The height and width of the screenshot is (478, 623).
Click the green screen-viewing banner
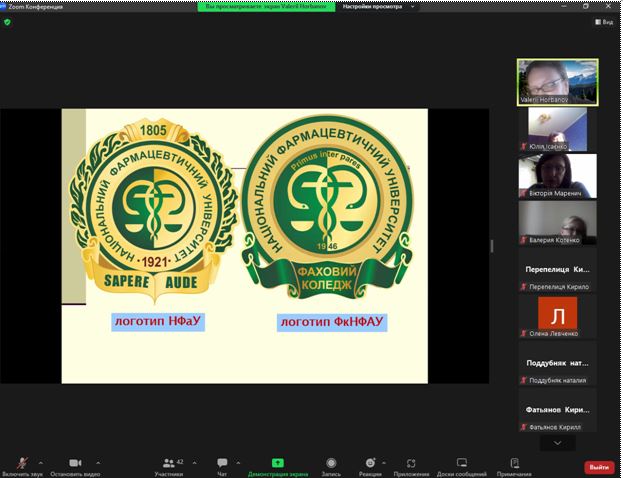pyautogui.click(x=267, y=6)
